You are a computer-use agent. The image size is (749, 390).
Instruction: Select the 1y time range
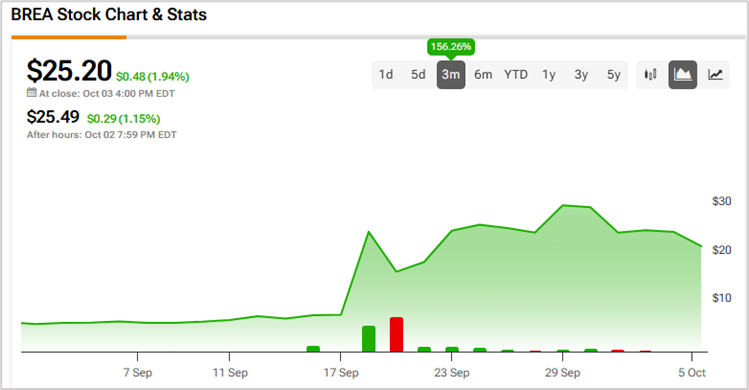pyautogui.click(x=549, y=75)
